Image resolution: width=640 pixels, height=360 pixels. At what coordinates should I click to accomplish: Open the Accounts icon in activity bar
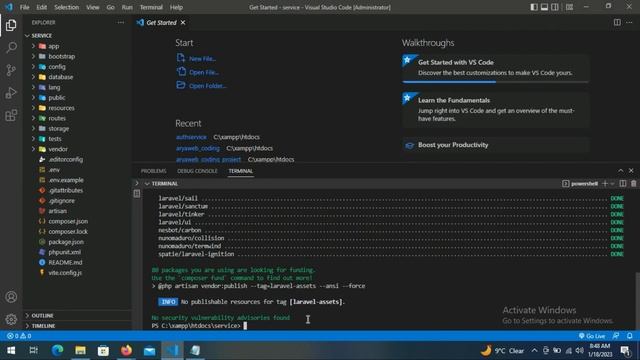coord(11,297)
